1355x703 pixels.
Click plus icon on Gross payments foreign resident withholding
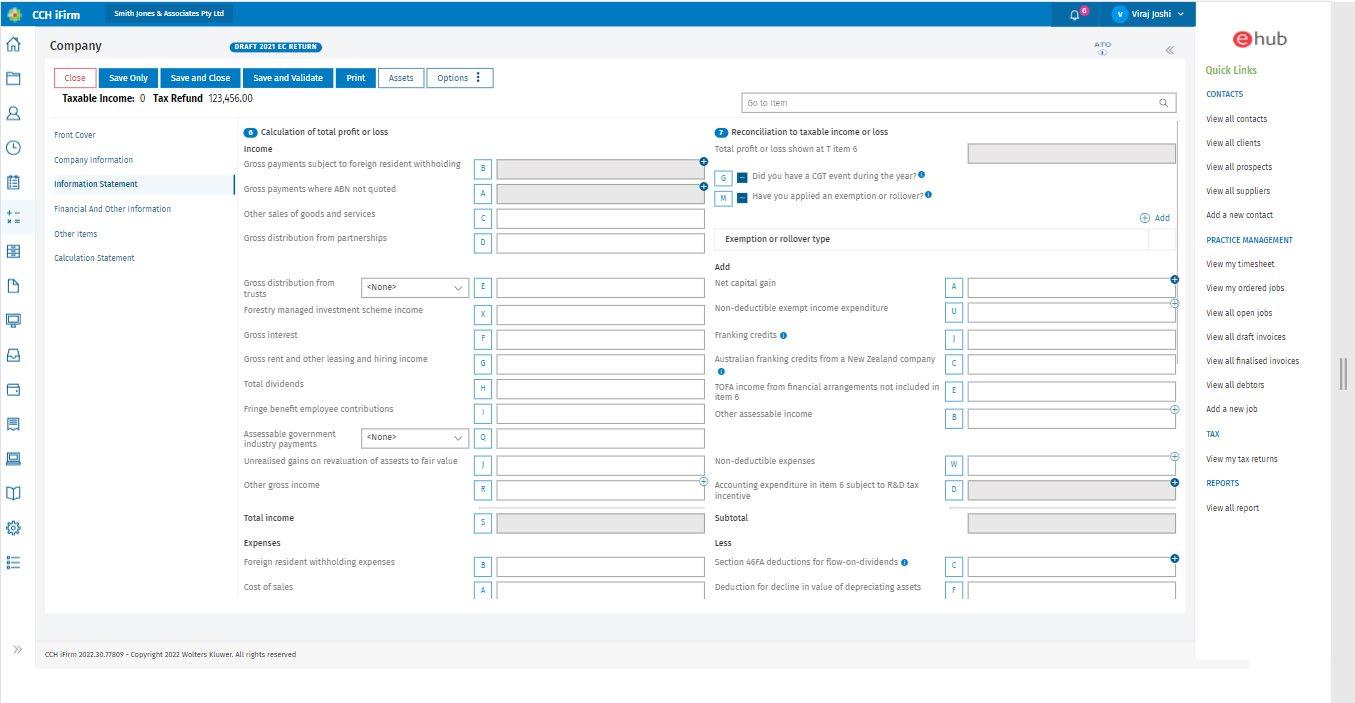coord(703,161)
